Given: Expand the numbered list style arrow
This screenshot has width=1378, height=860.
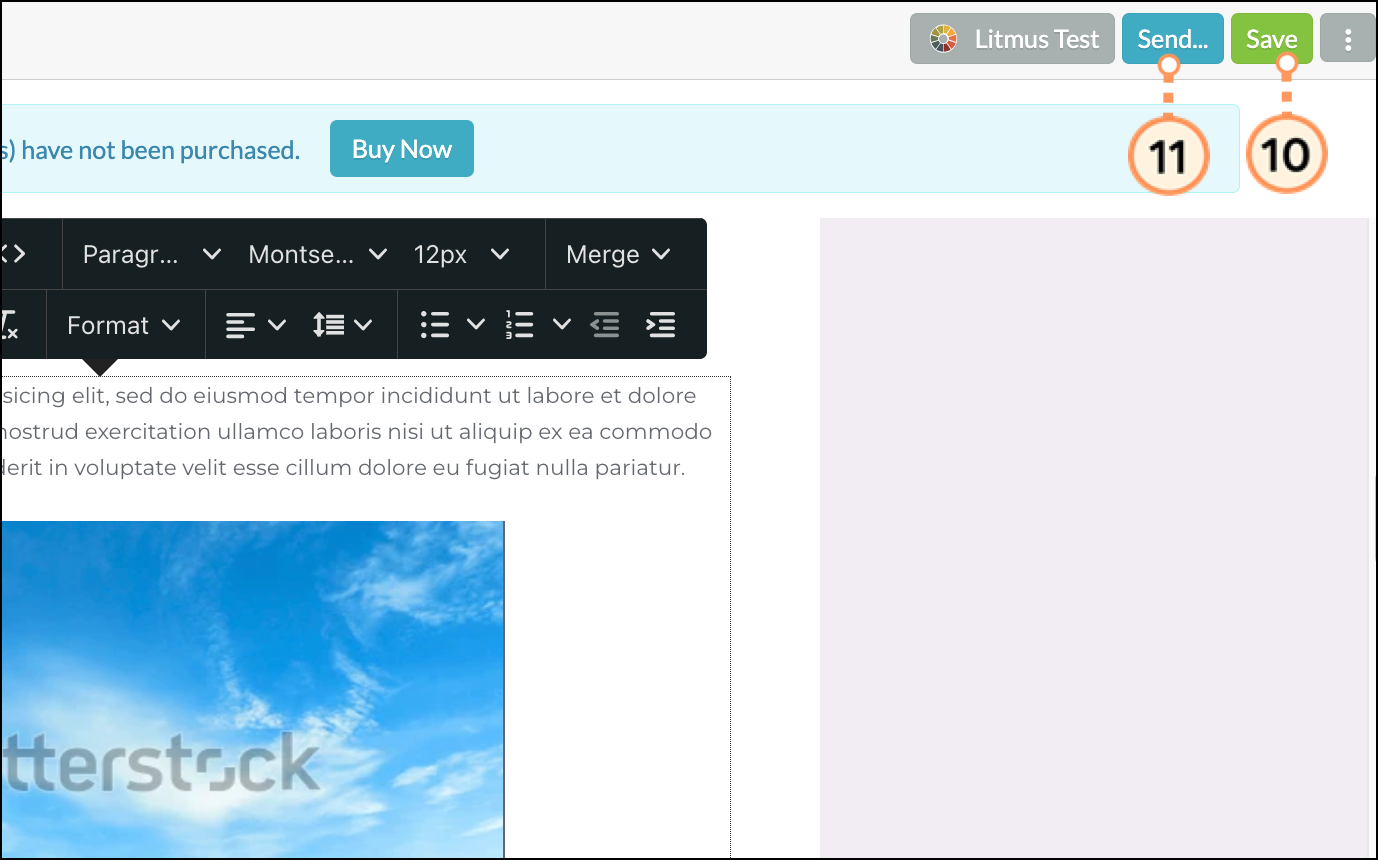Looking at the screenshot, I should [562, 325].
